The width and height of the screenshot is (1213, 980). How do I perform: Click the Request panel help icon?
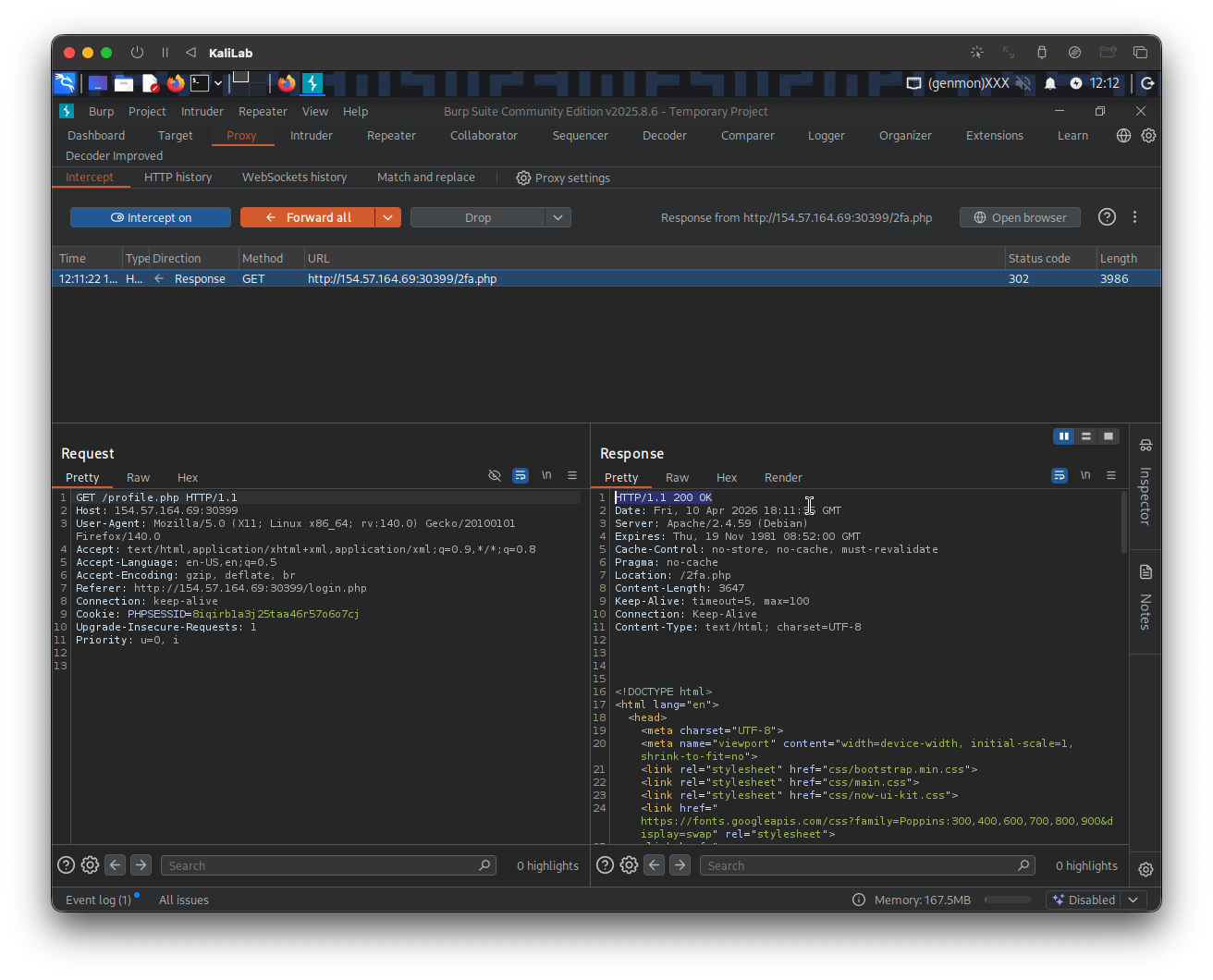(x=66, y=865)
